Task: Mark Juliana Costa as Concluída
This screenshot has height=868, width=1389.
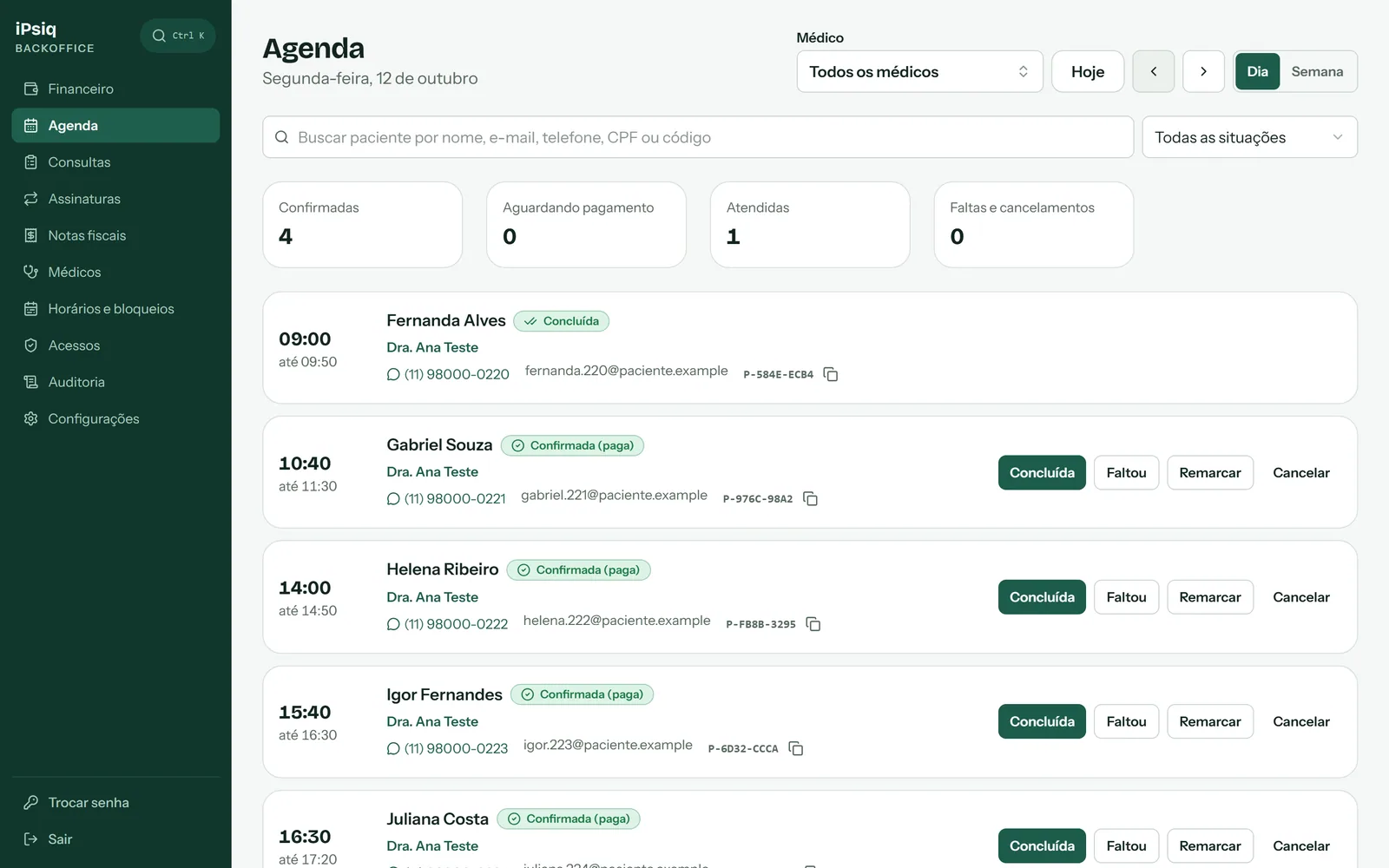Action: [x=1042, y=845]
